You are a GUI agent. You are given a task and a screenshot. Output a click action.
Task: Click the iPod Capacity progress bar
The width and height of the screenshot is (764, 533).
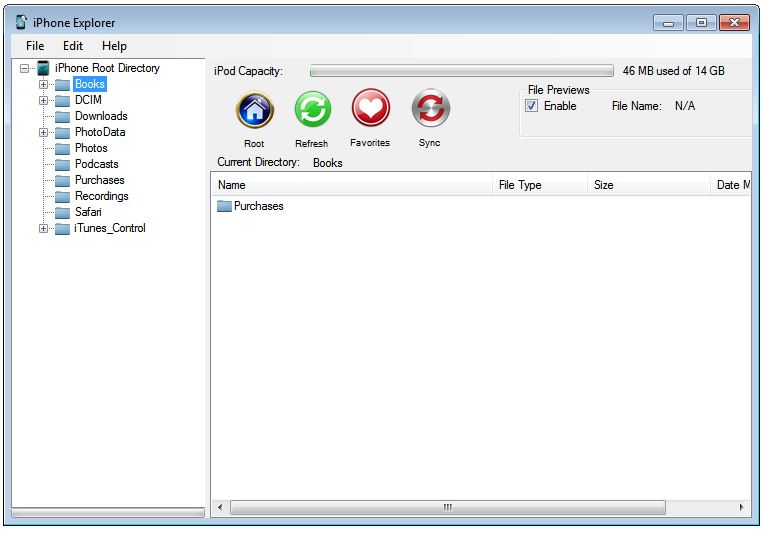pyautogui.click(x=461, y=71)
